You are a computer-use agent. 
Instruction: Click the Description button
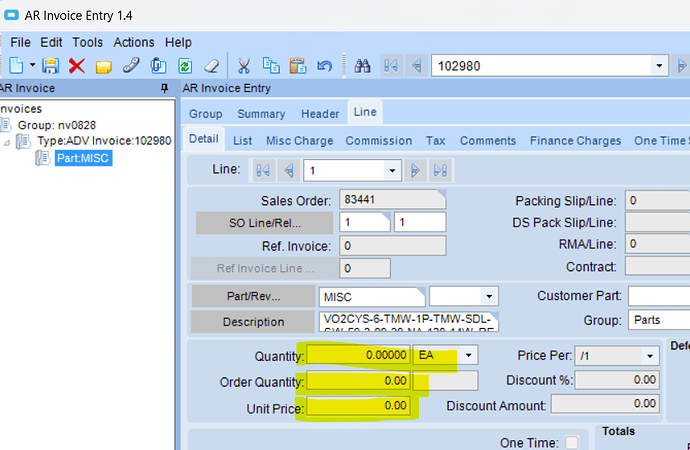point(253,322)
